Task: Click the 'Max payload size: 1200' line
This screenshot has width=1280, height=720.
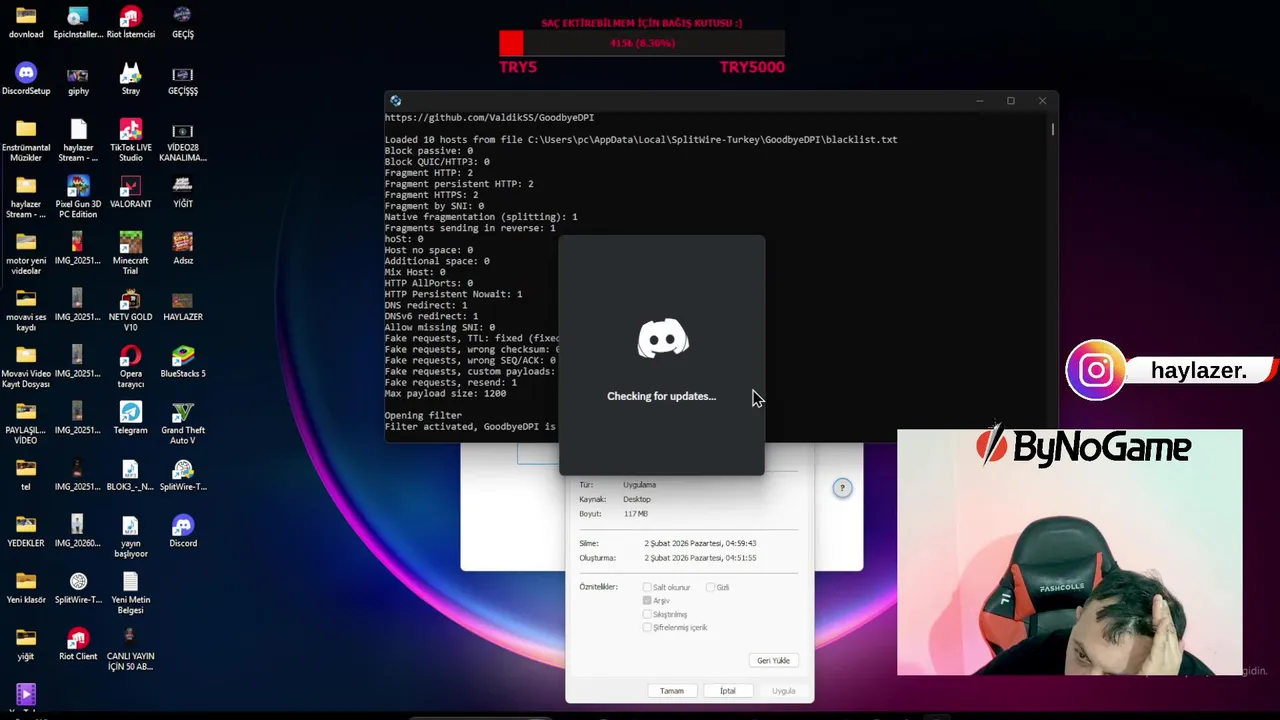Action: [445, 393]
